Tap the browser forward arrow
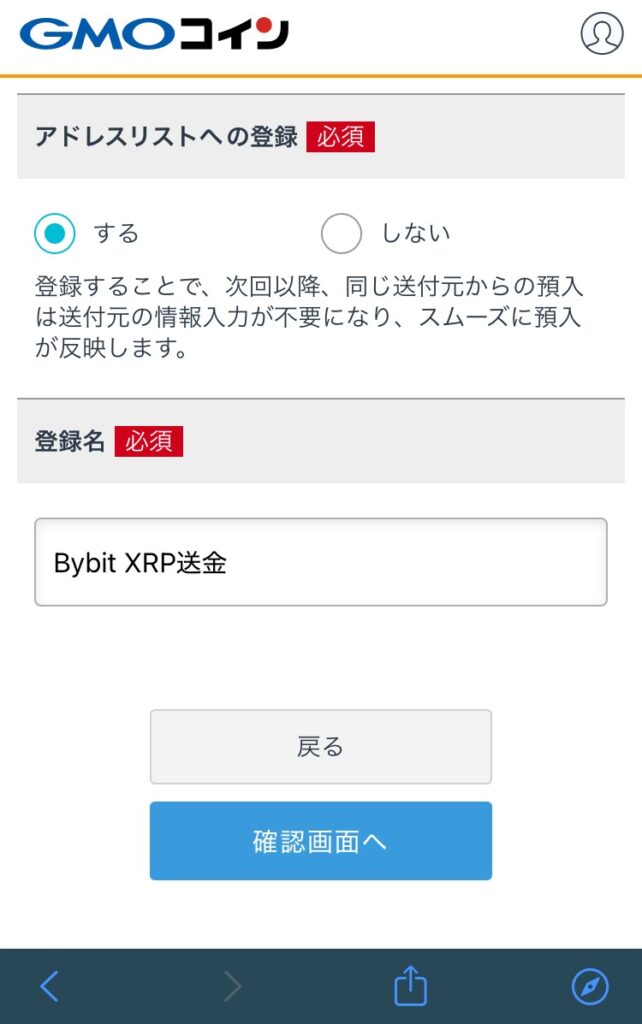642x1024 pixels. (233, 986)
